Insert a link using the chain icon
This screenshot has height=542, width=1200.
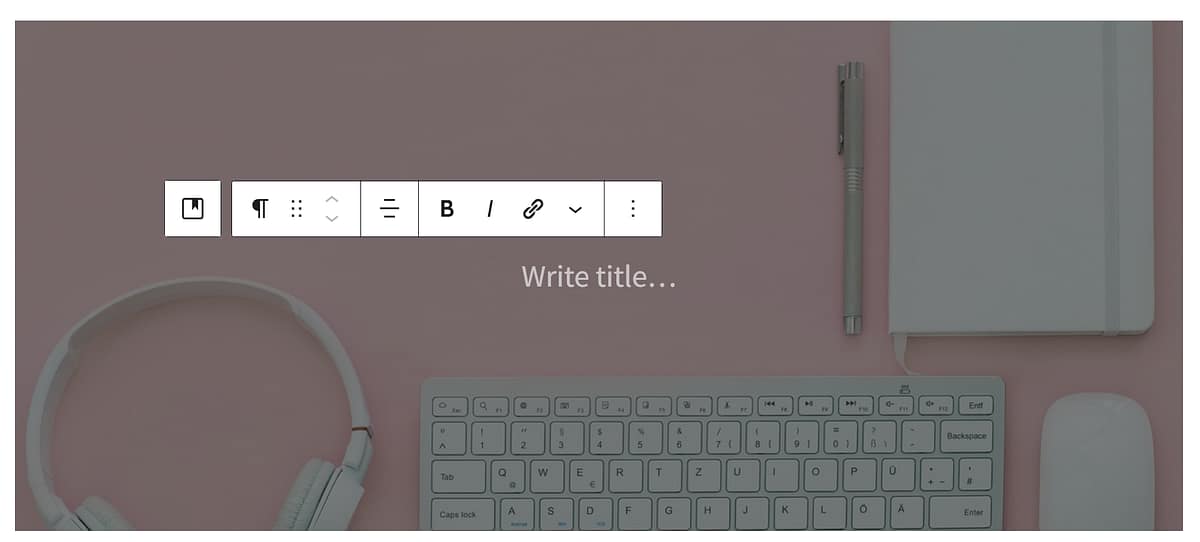[x=533, y=208]
